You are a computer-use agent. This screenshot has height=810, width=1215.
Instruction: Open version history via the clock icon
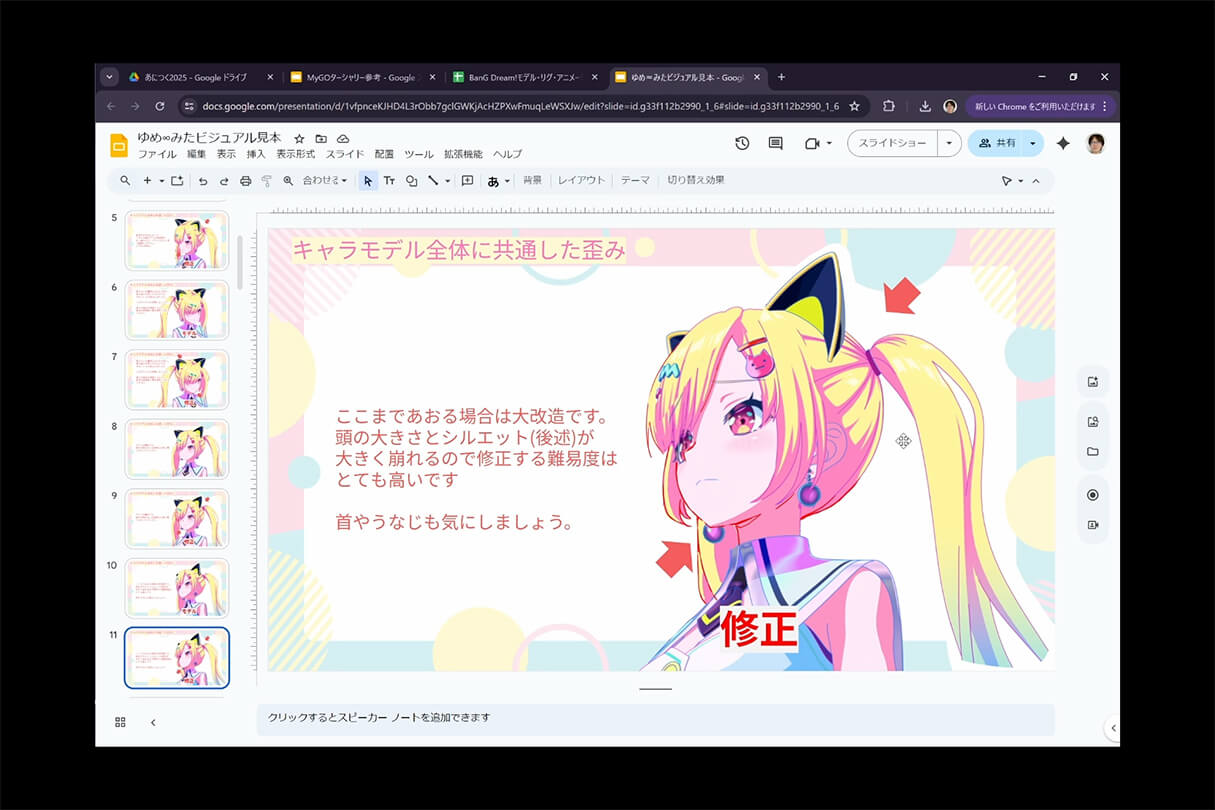click(x=741, y=143)
